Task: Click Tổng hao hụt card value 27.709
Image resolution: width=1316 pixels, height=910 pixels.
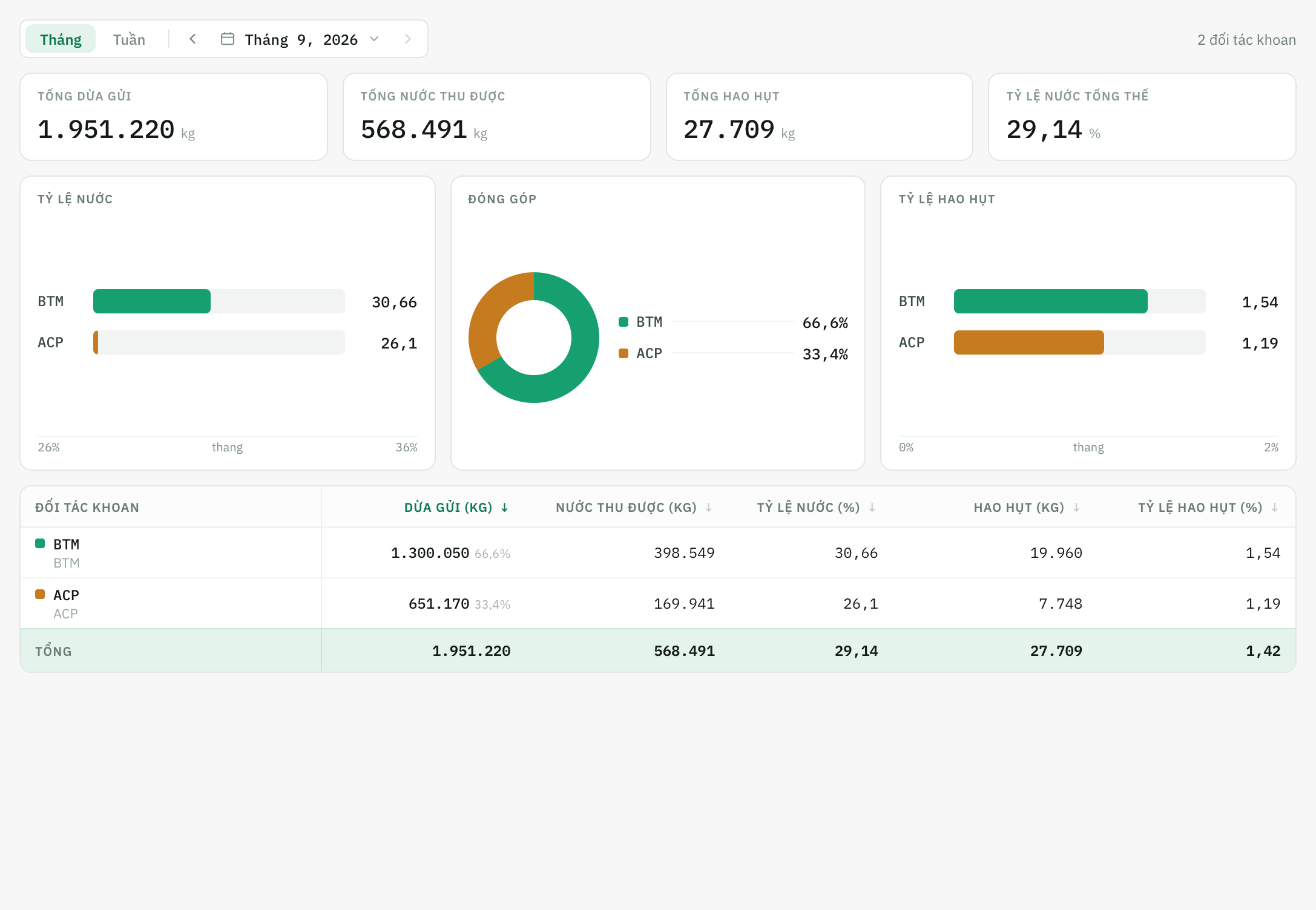Action: coord(729,129)
